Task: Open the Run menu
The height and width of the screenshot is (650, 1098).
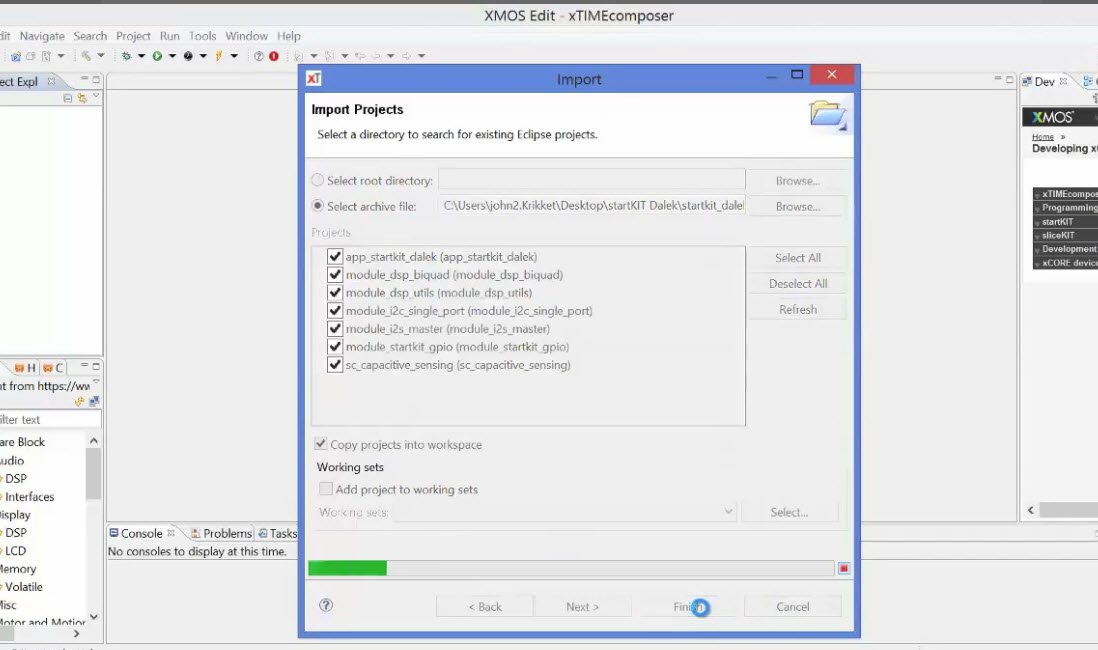Action: [169, 36]
